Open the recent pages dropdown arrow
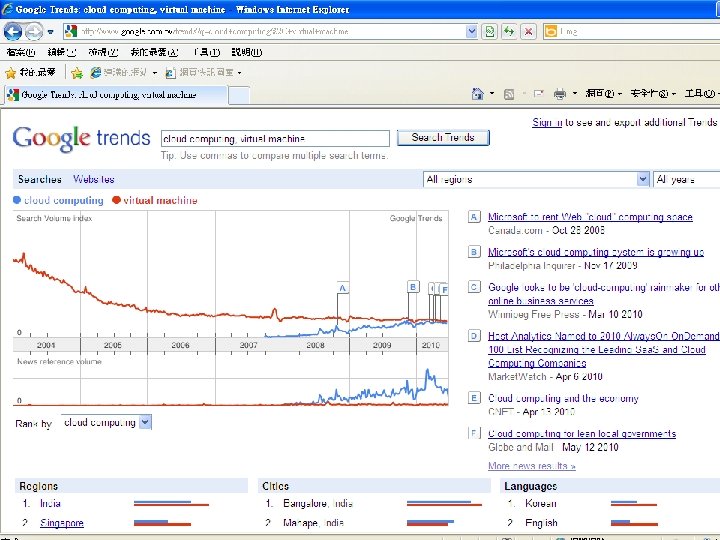Screen dimensions: 720x540 pos(51,32)
